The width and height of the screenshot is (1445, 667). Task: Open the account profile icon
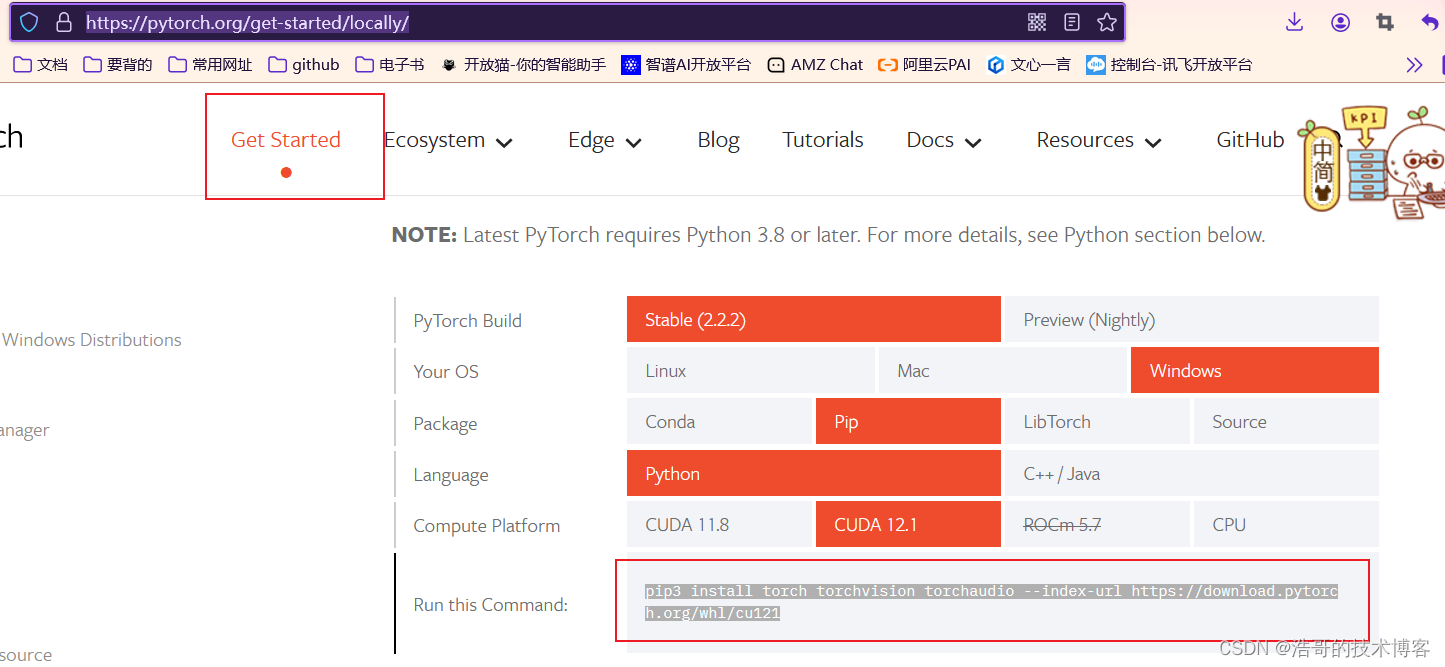click(1340, 22)
